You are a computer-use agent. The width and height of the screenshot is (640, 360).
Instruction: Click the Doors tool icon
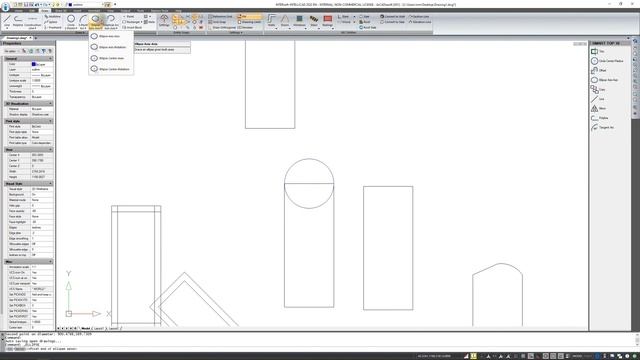coord(285,21)
